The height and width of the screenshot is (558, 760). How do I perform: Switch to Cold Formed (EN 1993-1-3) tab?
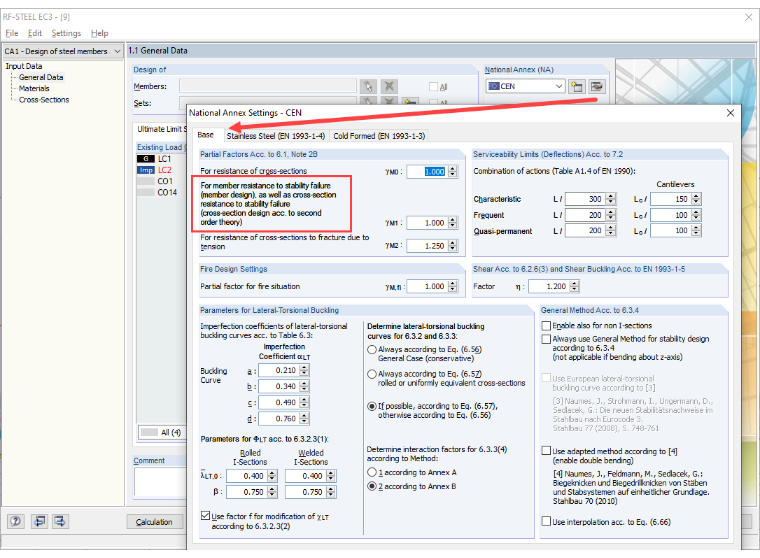(x=379, y=136)
